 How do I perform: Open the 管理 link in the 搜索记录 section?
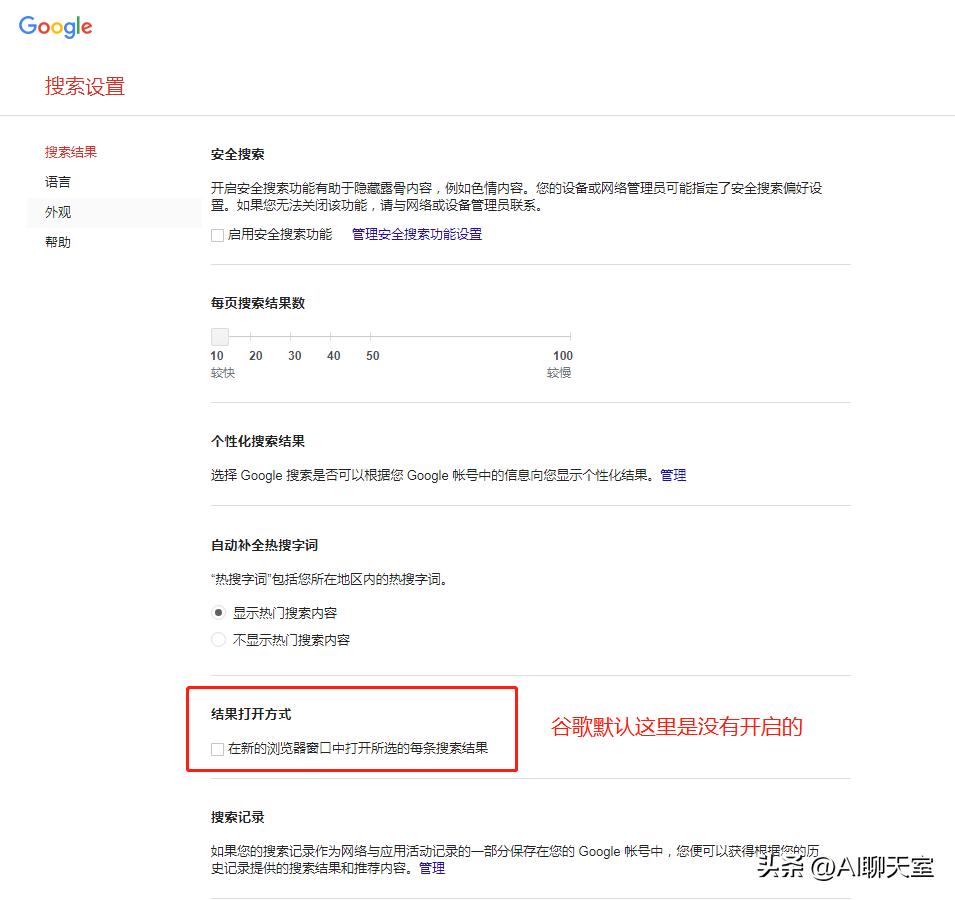[430, 868]
